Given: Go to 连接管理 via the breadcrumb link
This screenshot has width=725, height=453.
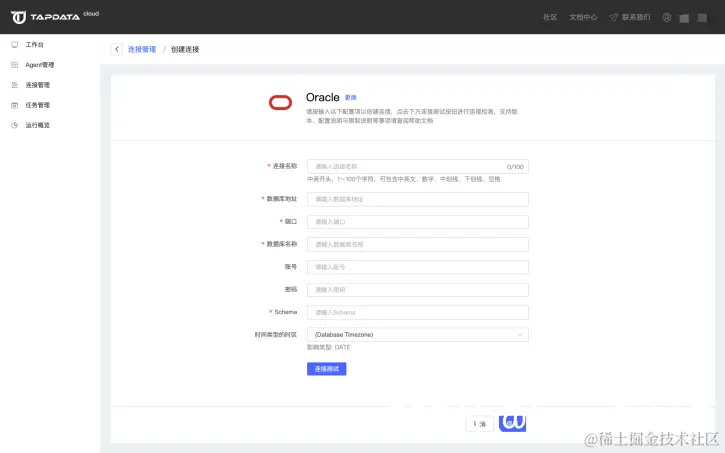Looking at the screenshot, I should [x=142, y=49].
